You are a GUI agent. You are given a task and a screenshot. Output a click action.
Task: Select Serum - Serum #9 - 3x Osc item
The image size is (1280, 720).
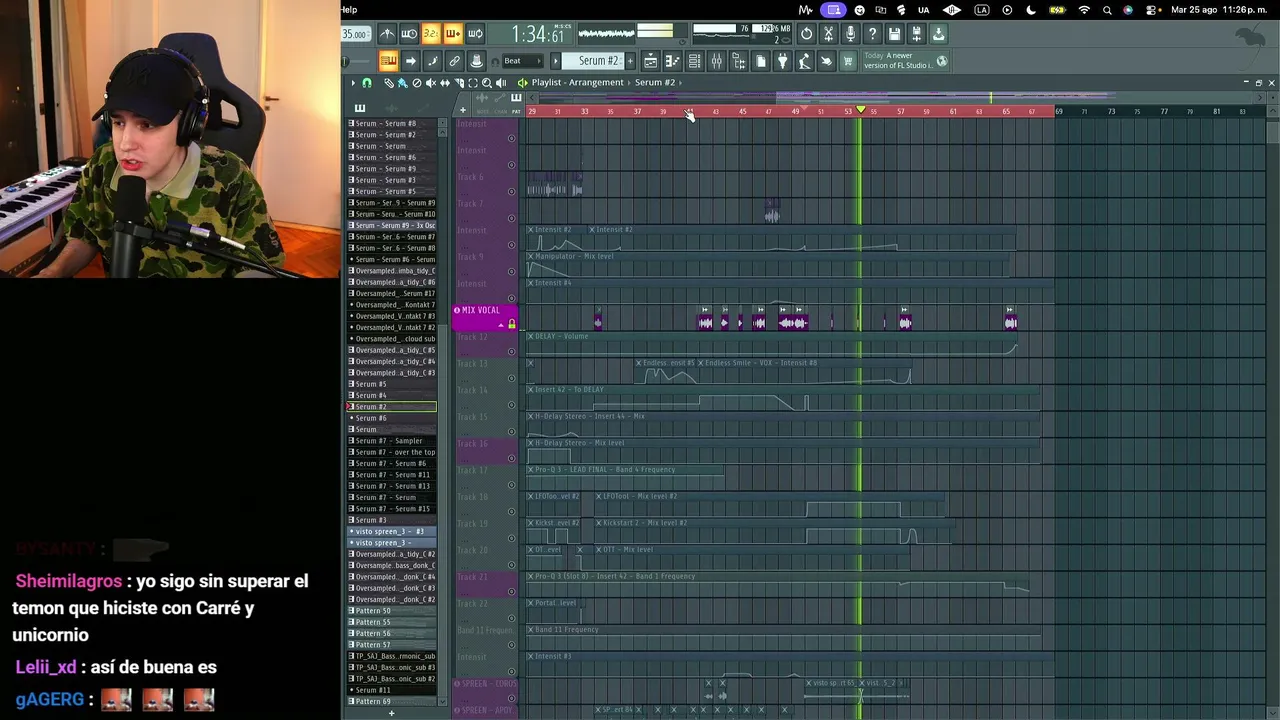392,226
